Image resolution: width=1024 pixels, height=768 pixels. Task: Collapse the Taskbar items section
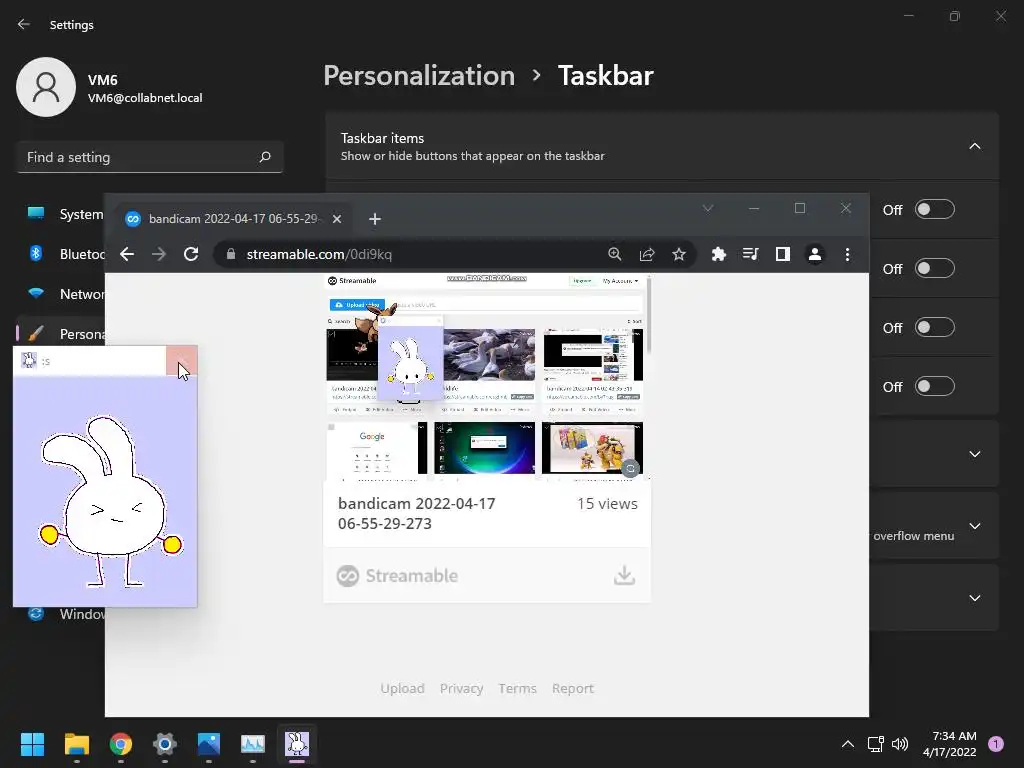tap(974, 146)
